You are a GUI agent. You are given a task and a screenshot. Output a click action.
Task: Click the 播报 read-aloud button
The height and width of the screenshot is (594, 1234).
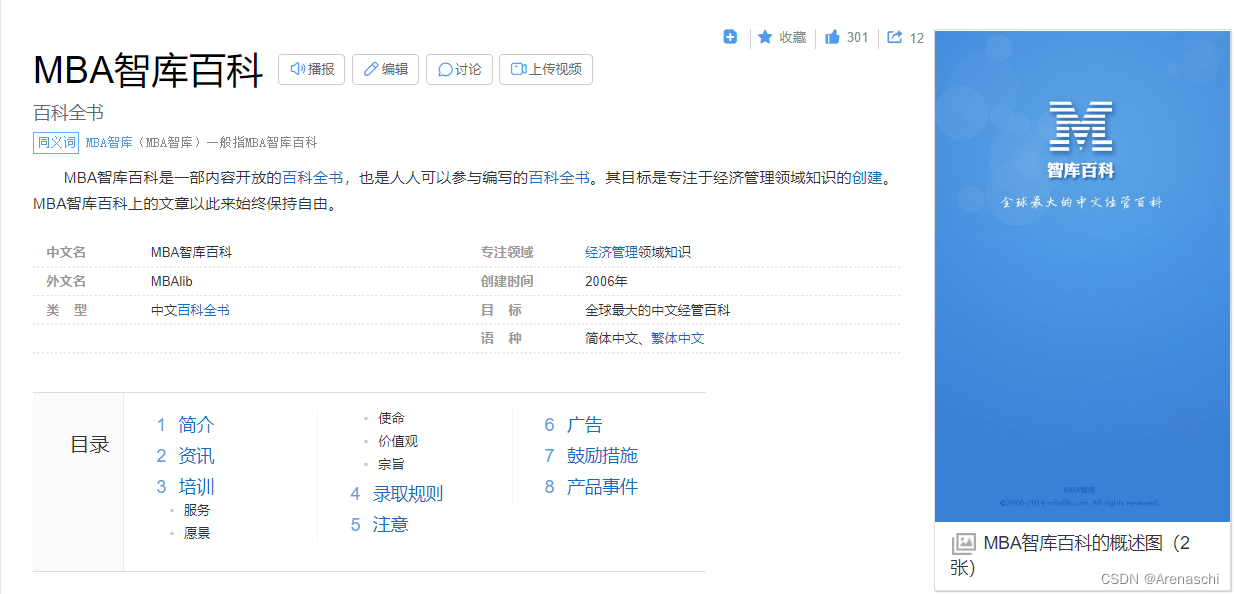tap(311, 69)
